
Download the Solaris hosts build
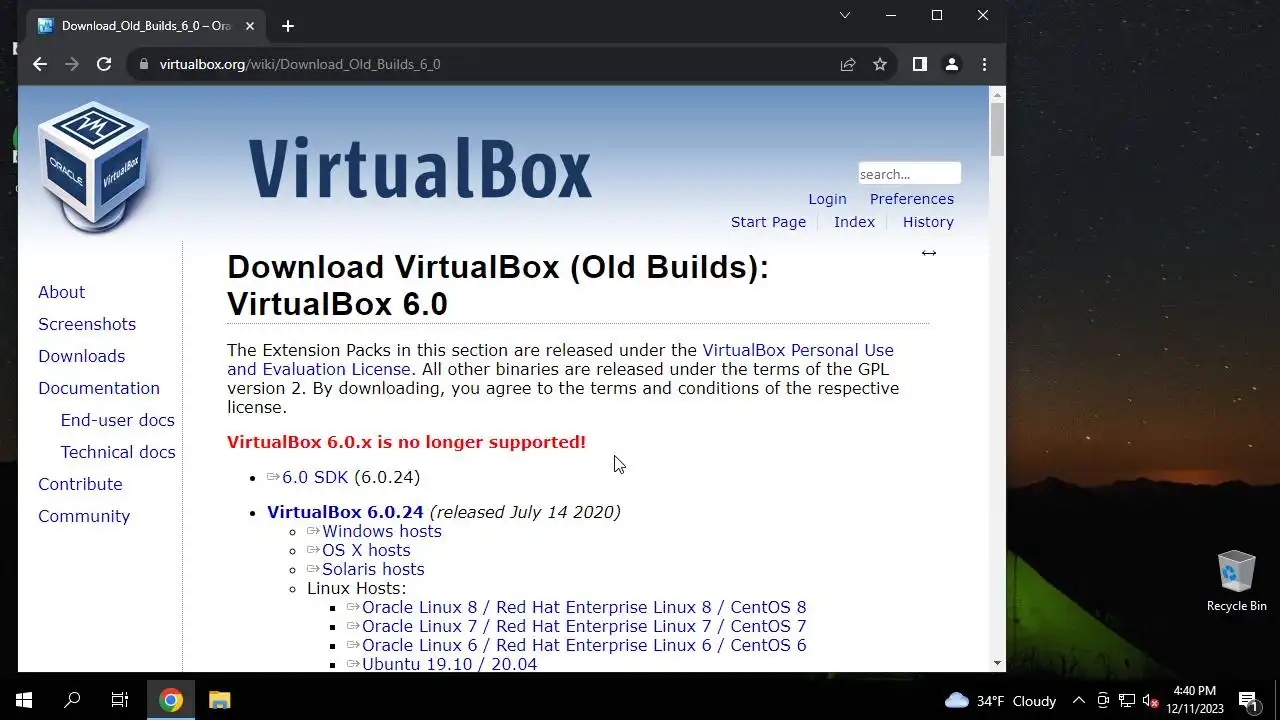click(373, 569)
